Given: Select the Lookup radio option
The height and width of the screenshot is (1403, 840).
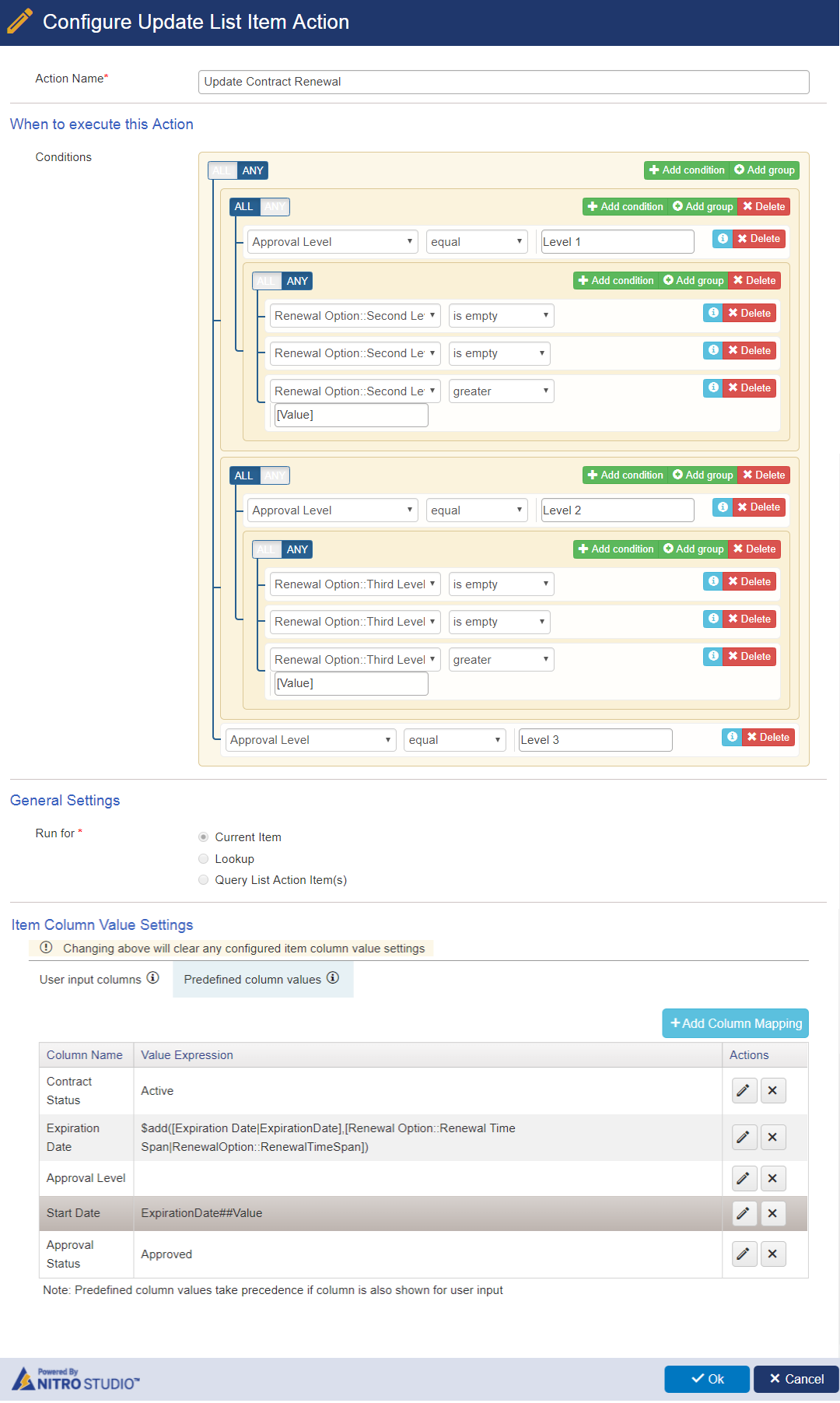Looking at the screenshot, I should 204,859.
